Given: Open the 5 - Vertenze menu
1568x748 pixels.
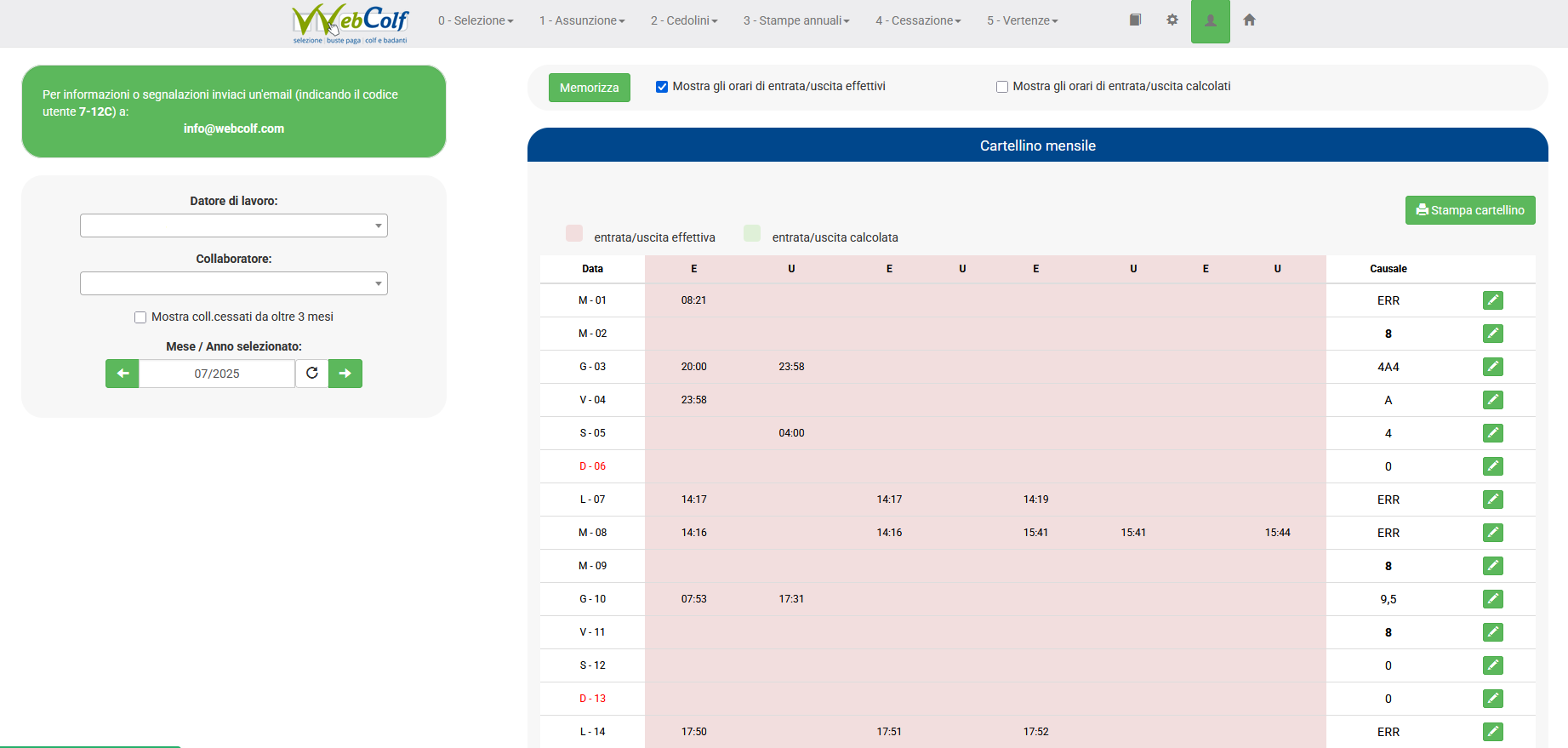Looking at the screenshot, I should 1022,20.
